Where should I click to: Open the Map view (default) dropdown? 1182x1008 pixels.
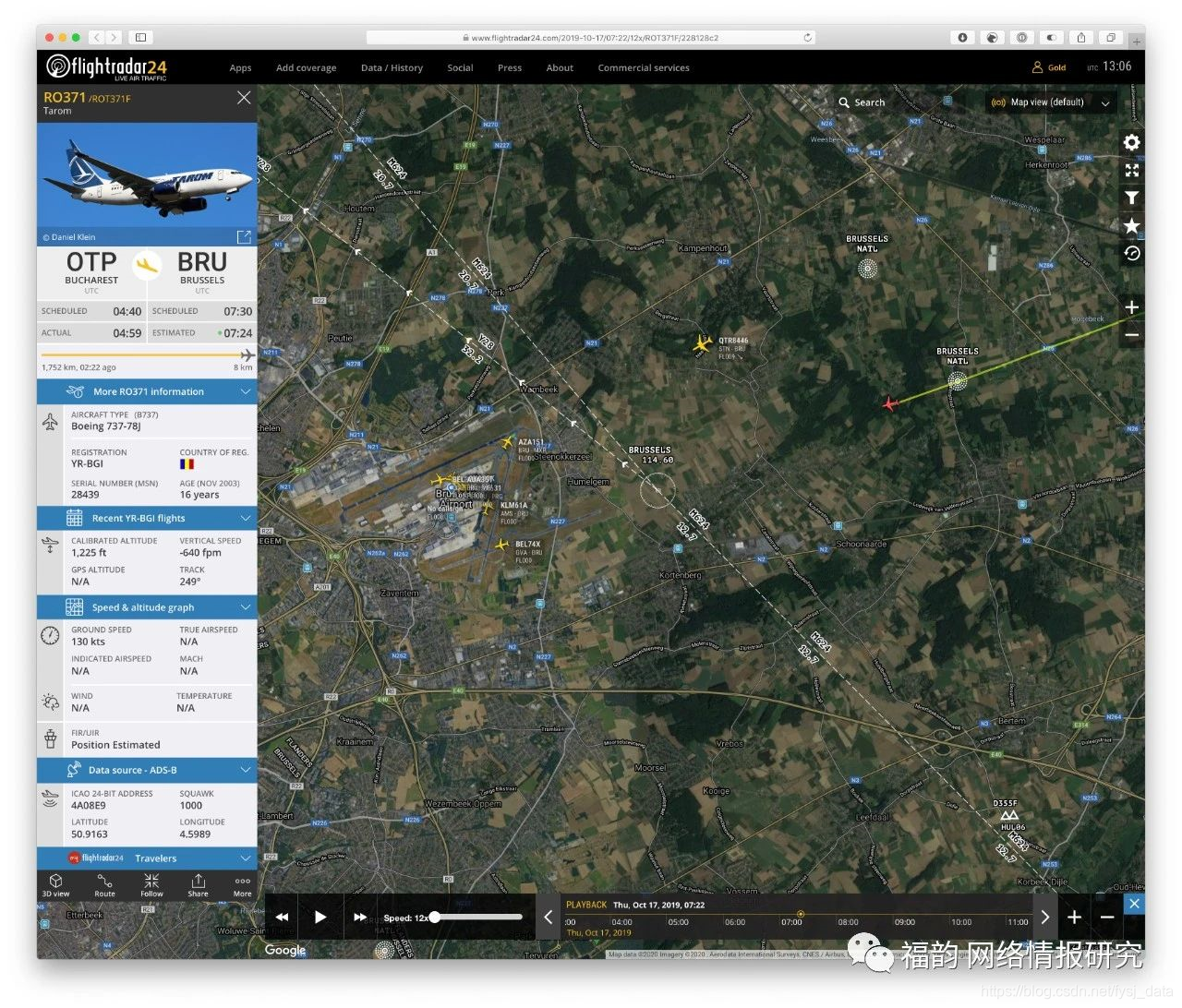point(1050,102)
